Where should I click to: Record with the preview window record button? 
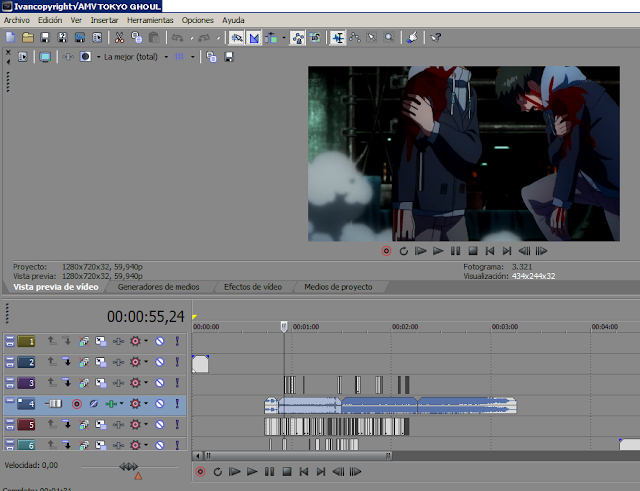coord(386,251)
